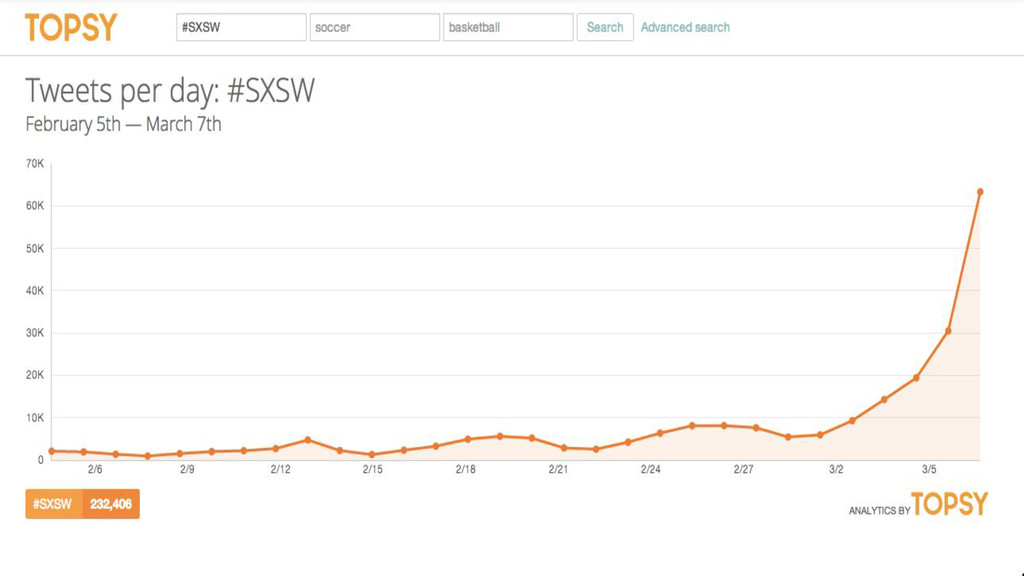Click the 50K y-axis label
1024x576 pixels.
click(x=35, y=249)
